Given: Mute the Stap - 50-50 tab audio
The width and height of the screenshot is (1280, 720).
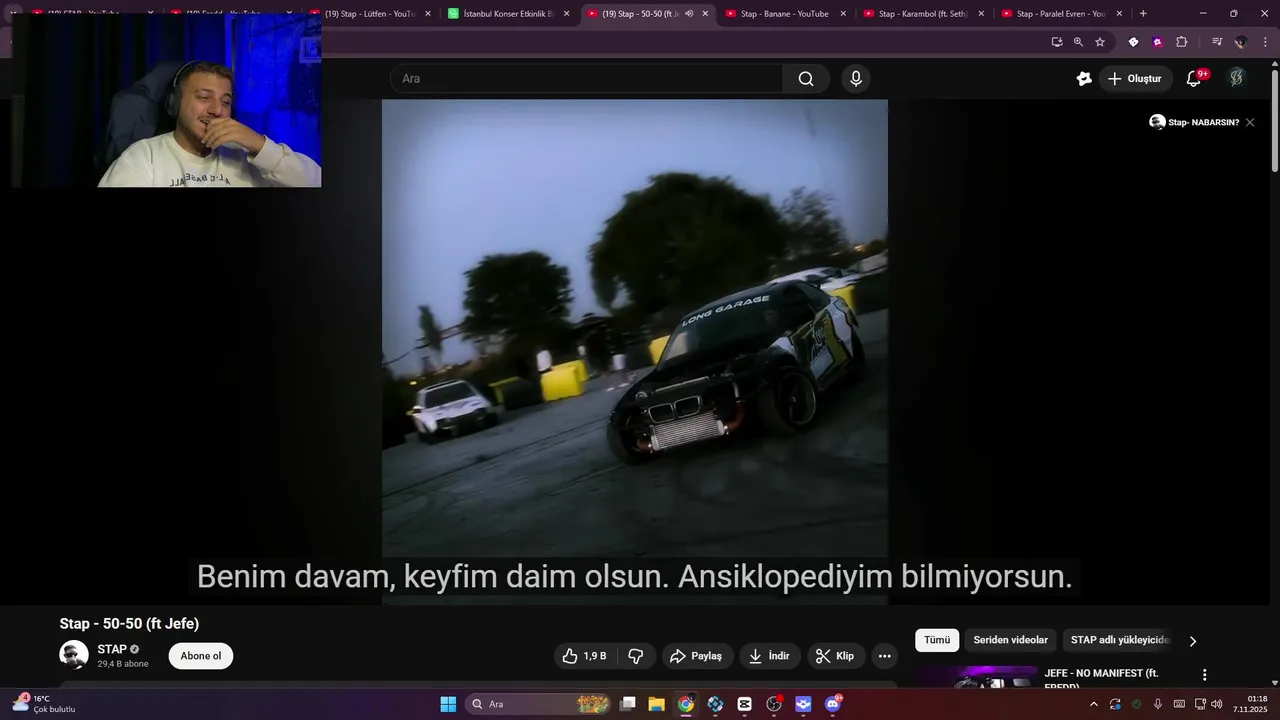Looking at the screenshot, I should tap(689, 14).
